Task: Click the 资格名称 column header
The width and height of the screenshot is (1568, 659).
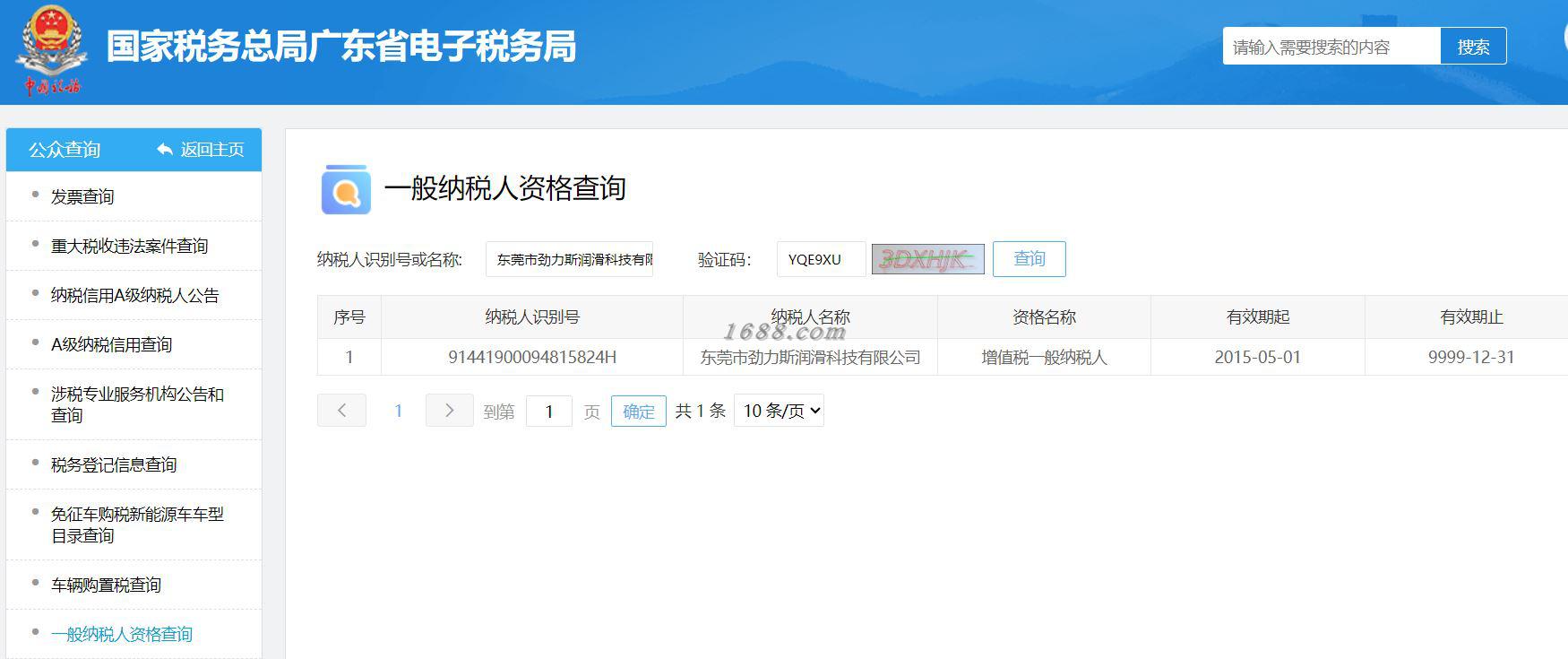Action: click(1044, 317)
